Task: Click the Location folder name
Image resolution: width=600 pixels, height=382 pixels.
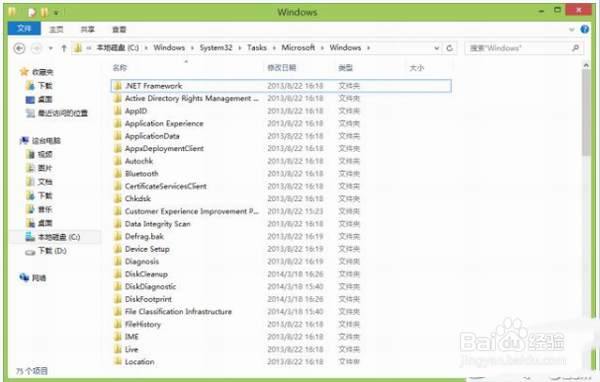Action: pos(139,362)
